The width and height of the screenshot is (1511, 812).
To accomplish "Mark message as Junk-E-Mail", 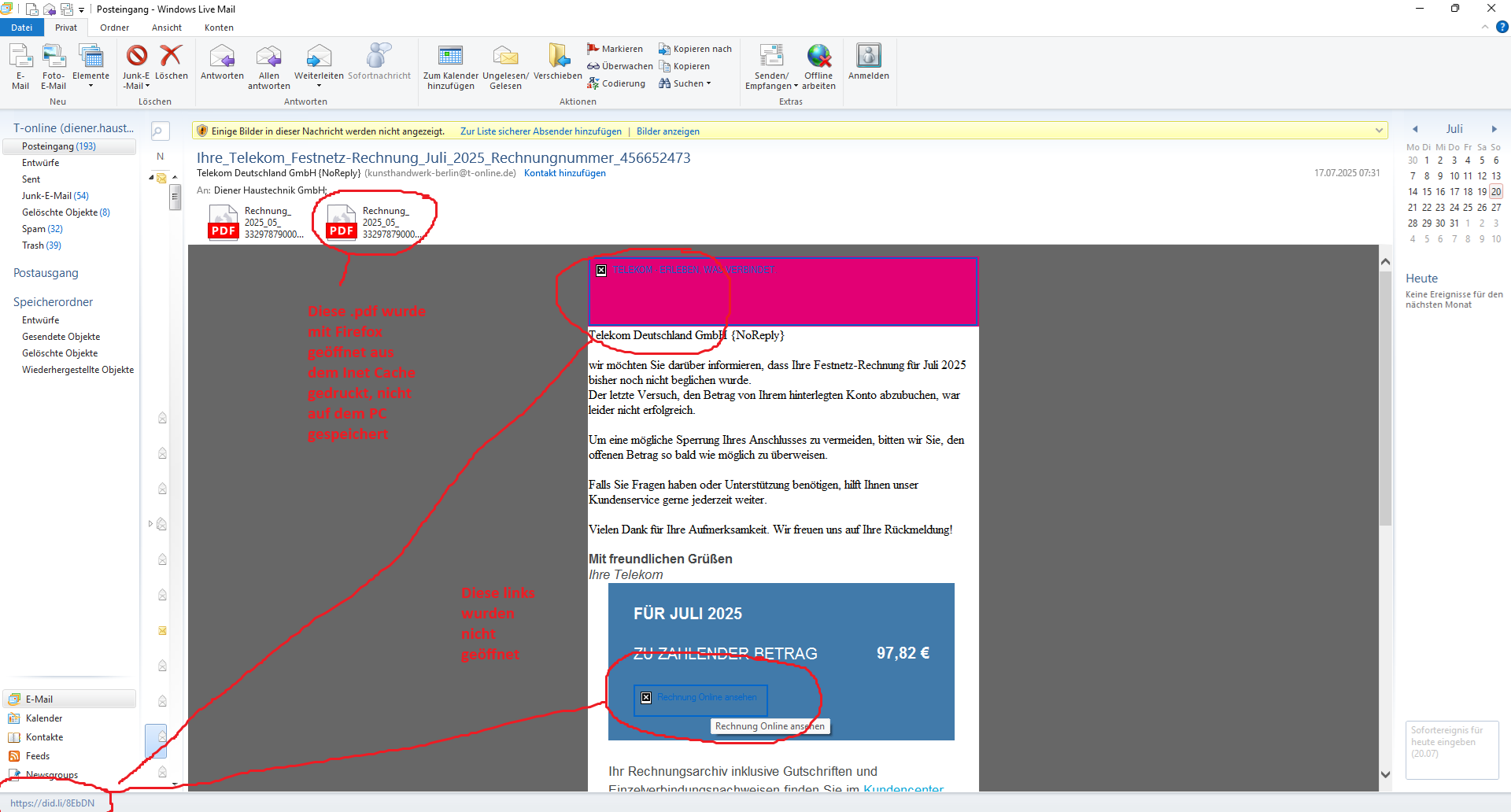I will tap(136, 66).
